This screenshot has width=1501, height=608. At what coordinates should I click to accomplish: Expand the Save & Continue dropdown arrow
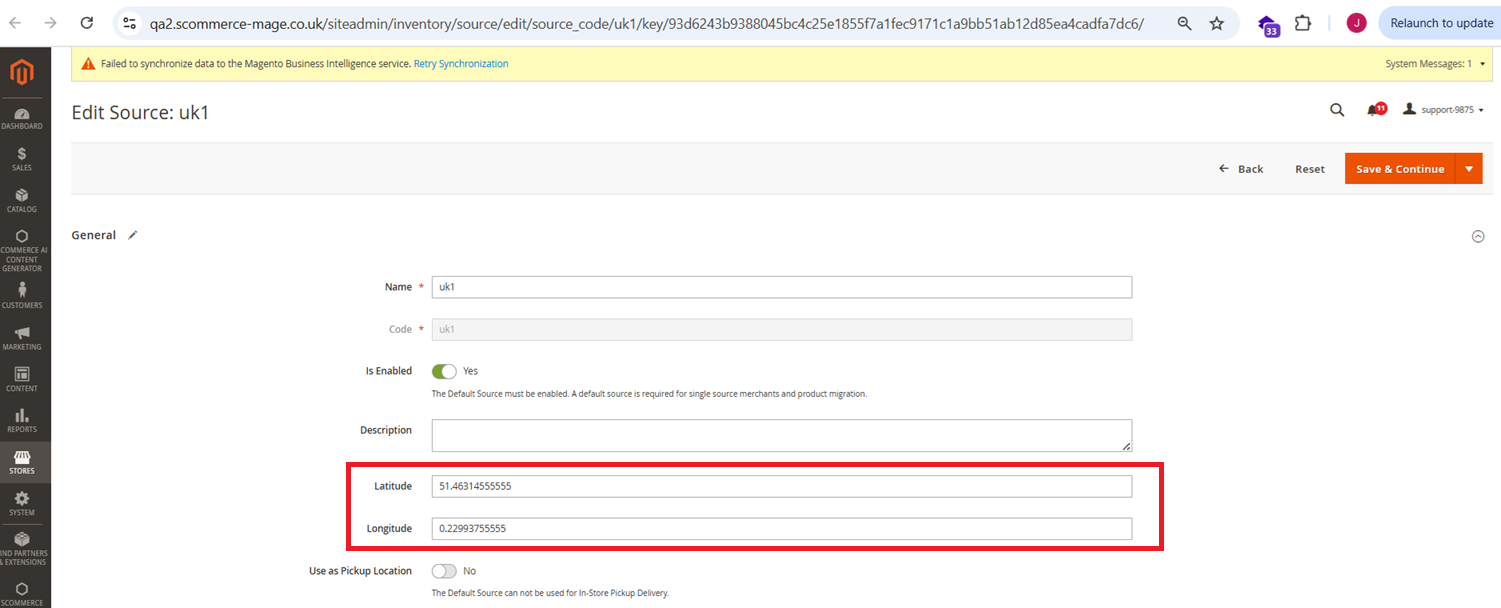click(x=1468, y=169)
